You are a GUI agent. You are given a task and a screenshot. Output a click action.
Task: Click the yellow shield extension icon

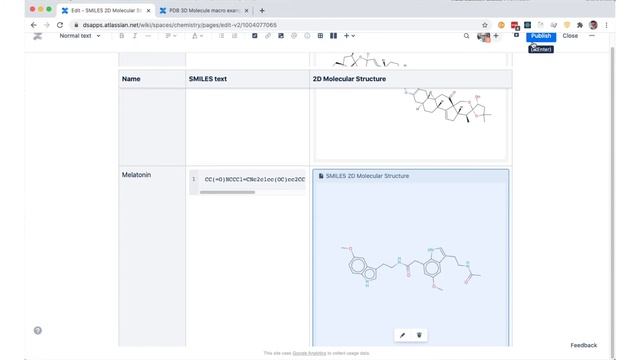click(x=567, y=25)
